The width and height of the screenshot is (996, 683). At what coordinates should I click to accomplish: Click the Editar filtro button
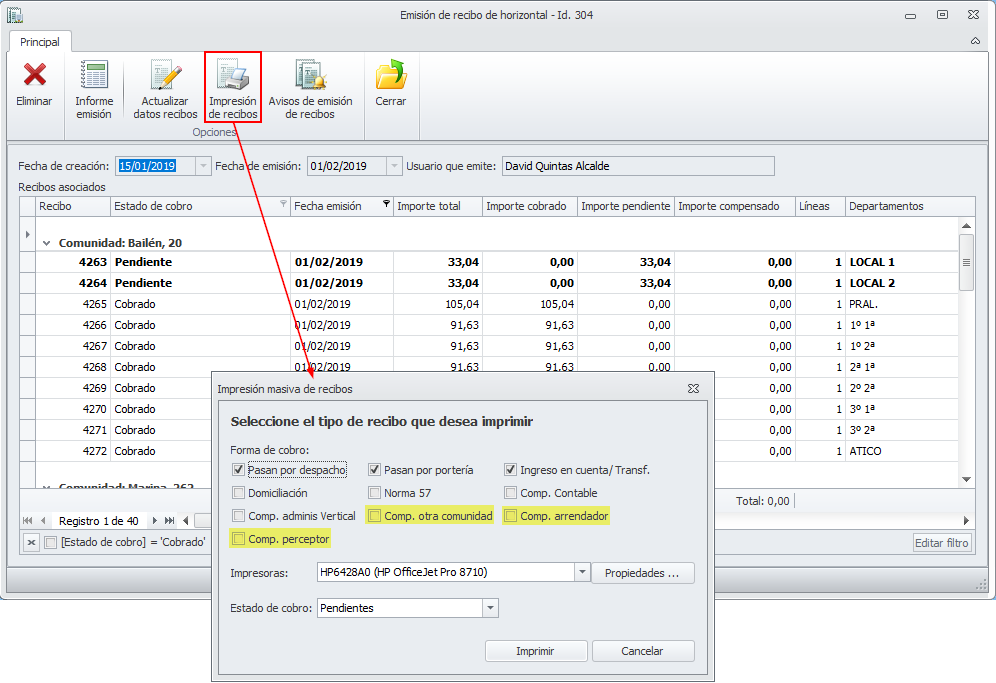click(941, 542)
